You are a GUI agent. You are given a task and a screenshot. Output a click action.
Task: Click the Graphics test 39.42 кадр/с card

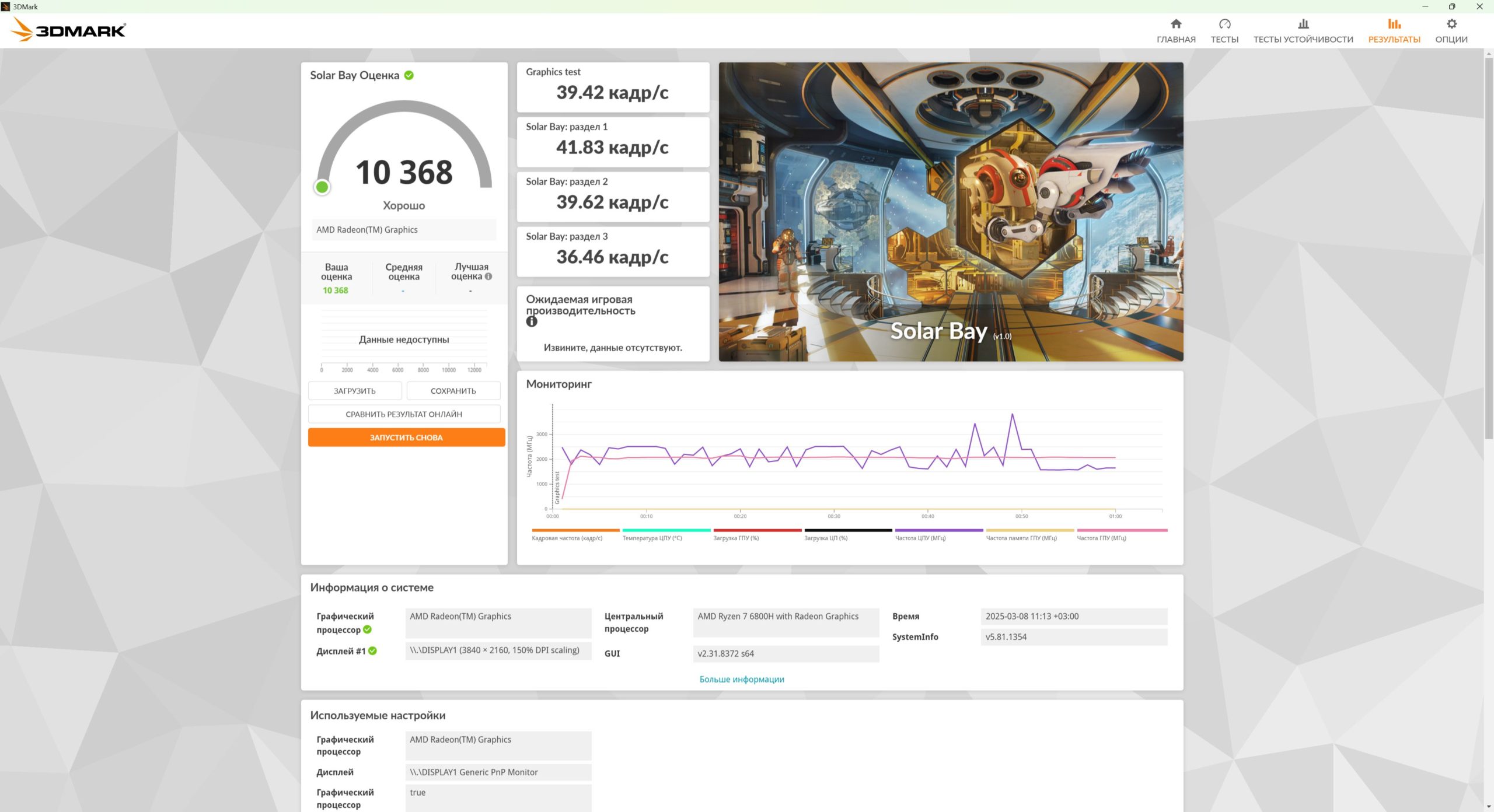point(613,87)
